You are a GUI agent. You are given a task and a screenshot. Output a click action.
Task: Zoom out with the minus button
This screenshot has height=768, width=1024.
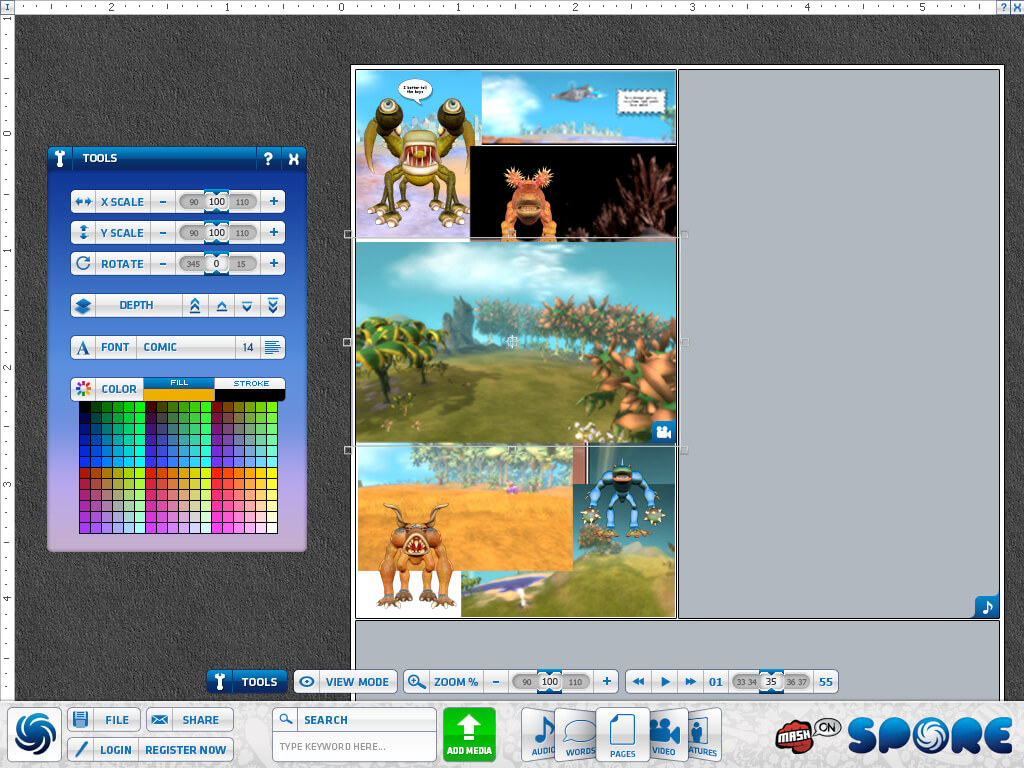pyautogui.click(x=496, y=682)
